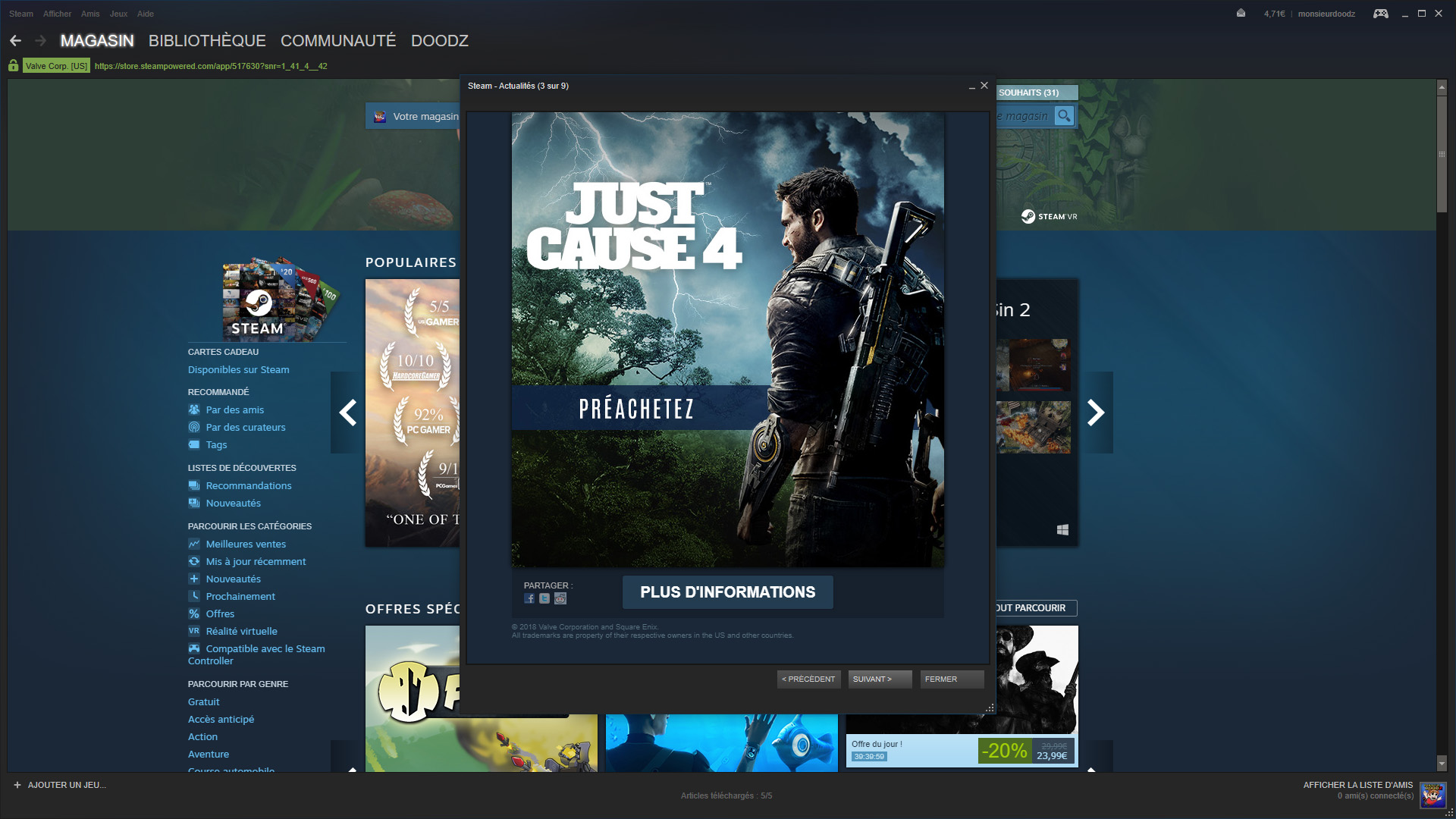The height and width of the screenshot is (819, 1456).
Task: Share the news on Twitter
Action: click(544, 599)
